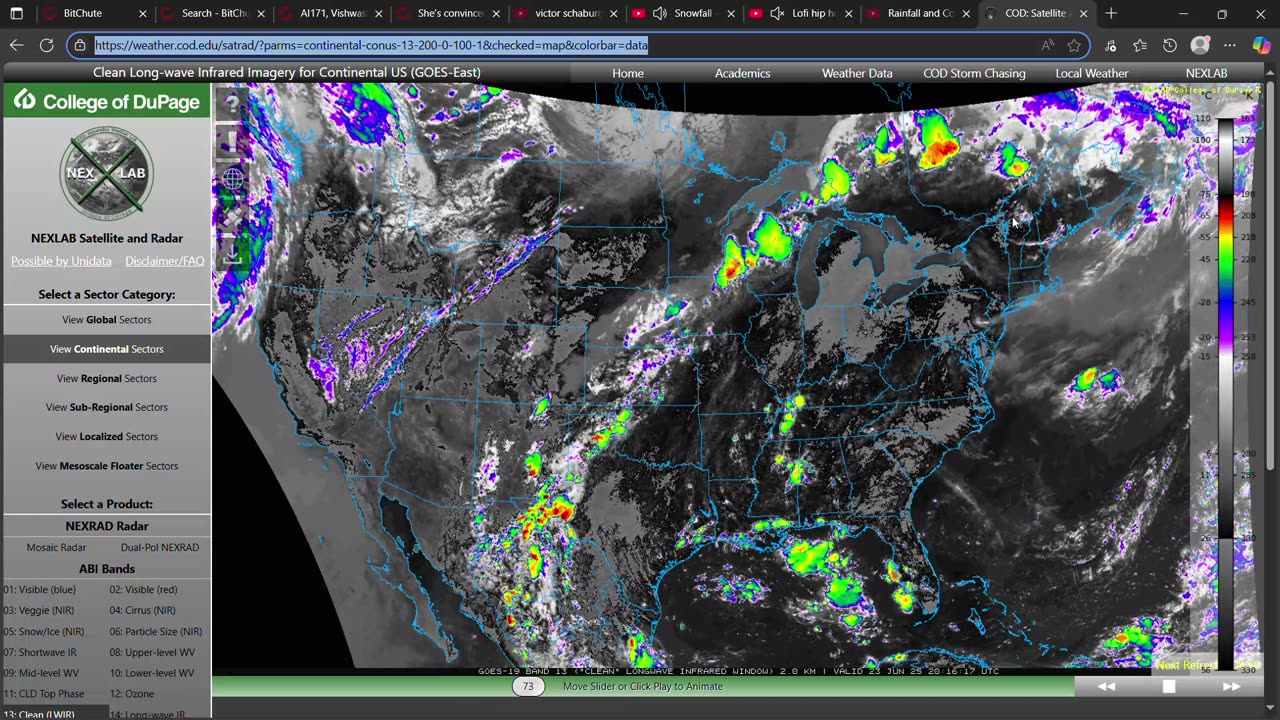Click the animation slider handle showing 73

click(528, 686)
